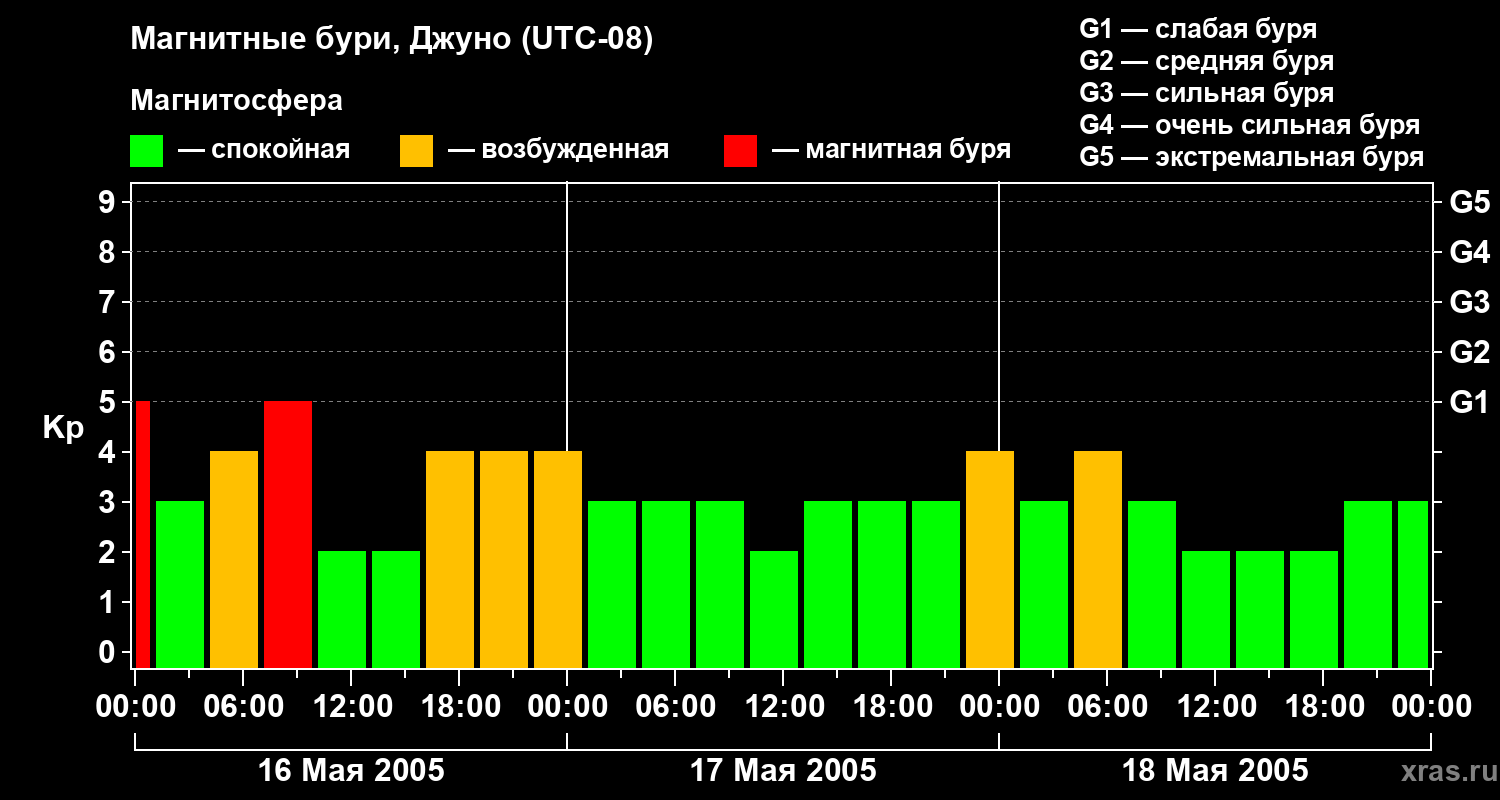This screenshot has height=800, width=1500.
Task: Click the 'G5' label on the right axis
Action: click(1469, 202)
